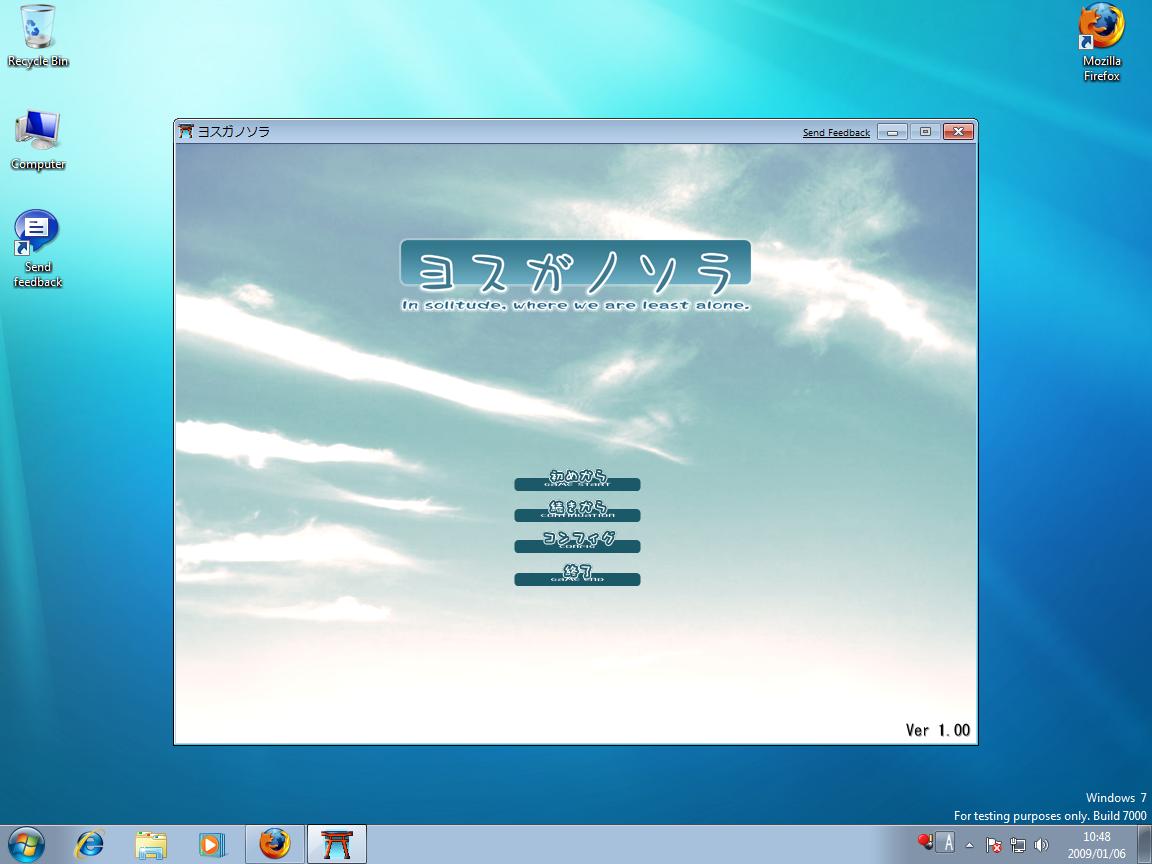Click the Show desktop button at taskbar end
1152x864 pixels.
point(1143,845)
